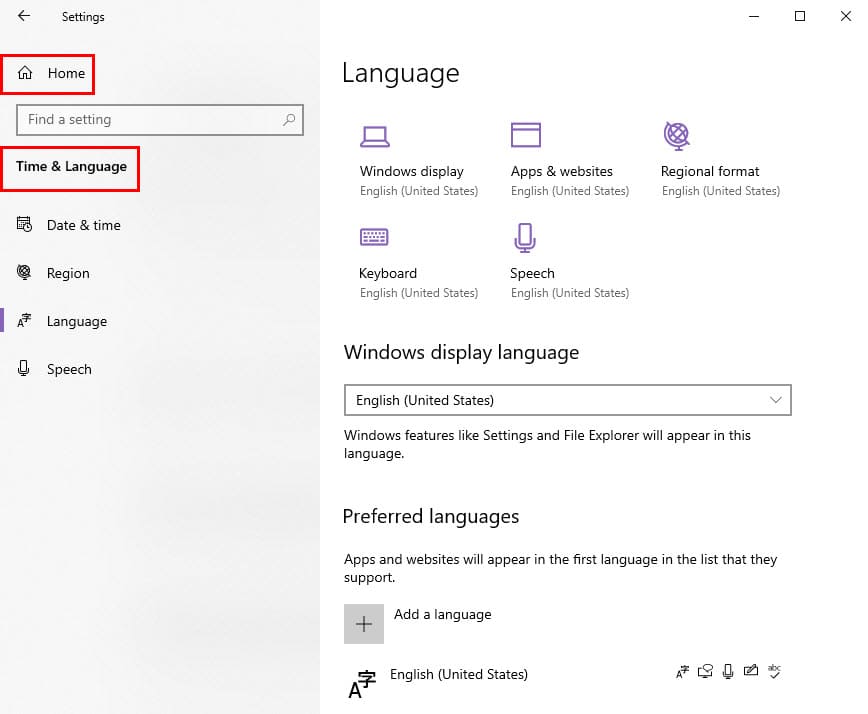Focus the Find a setting search box
Viewport: 868px width, 714px height.
click(x=160, y=120)
